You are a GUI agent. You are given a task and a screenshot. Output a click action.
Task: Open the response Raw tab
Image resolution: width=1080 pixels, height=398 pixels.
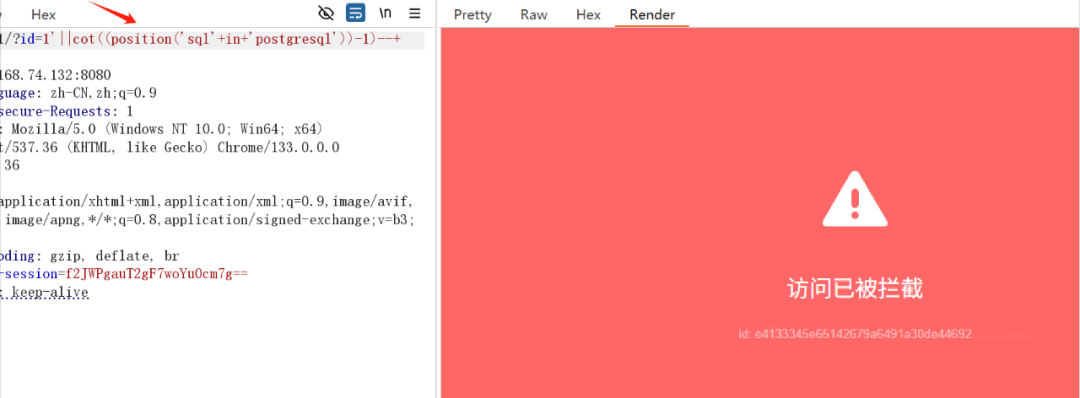(x=534, y=14)
